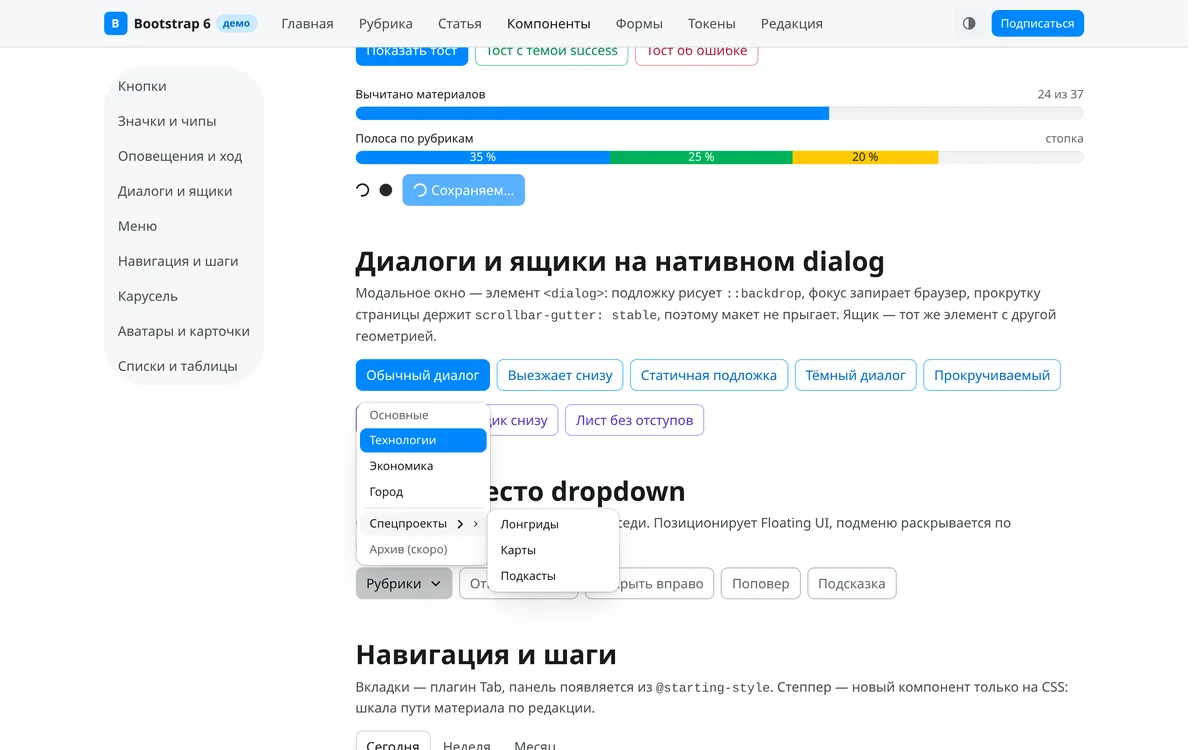Viewport: 1200px width, 750px height.
Task: Jump to Значки и чипы section
Action: pos(184,121)
